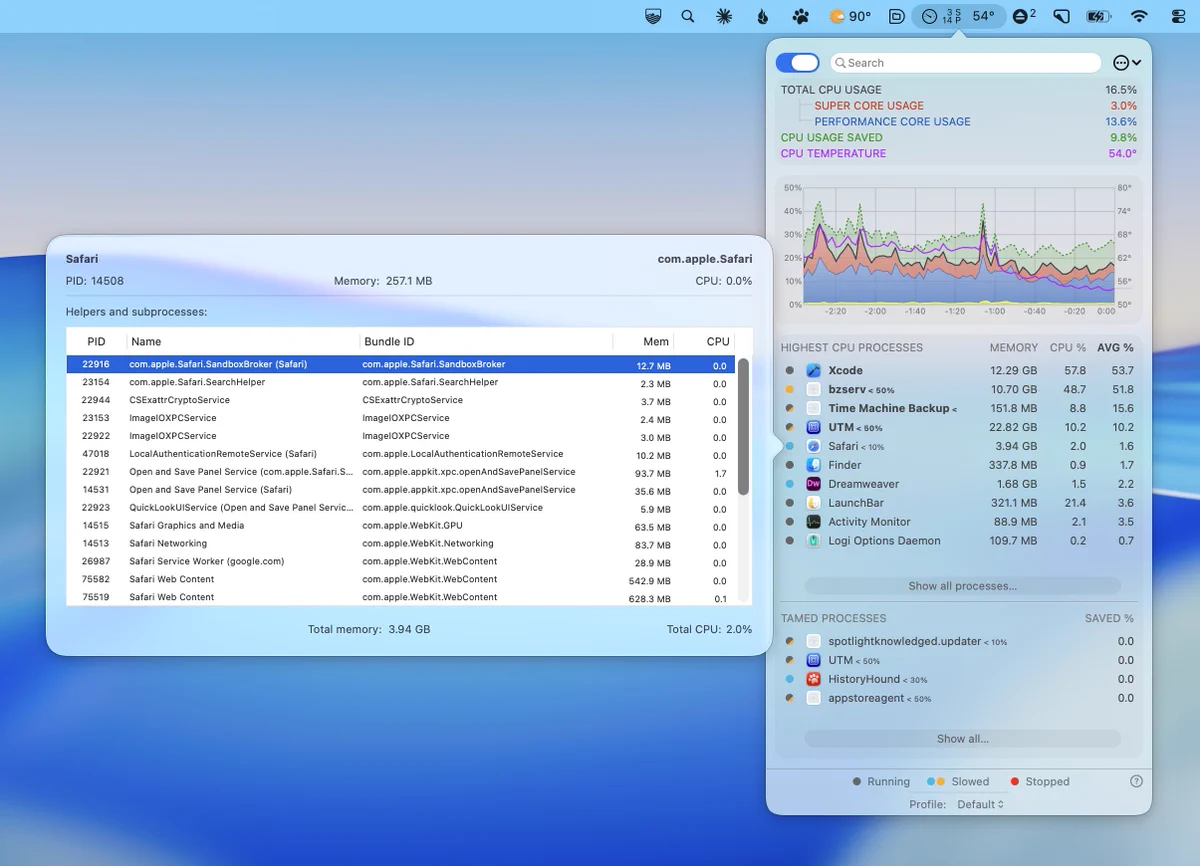Click inside the App Tamer search field
The image size is (1200, 866).
[x=966, y=63]
